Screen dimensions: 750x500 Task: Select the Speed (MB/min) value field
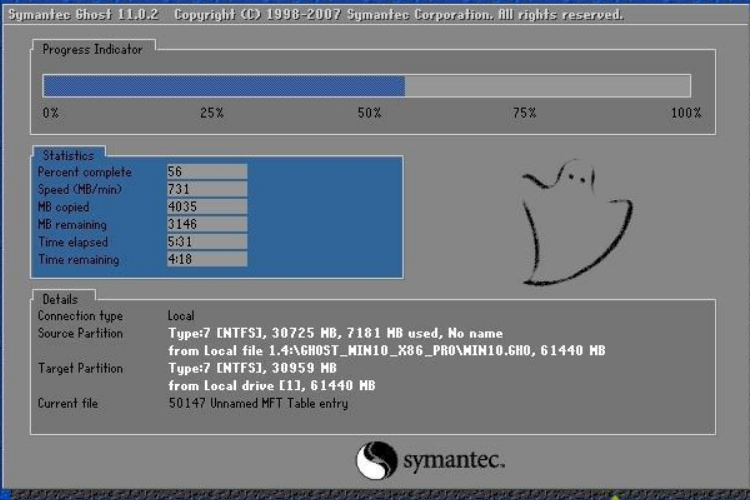point(206,189)
